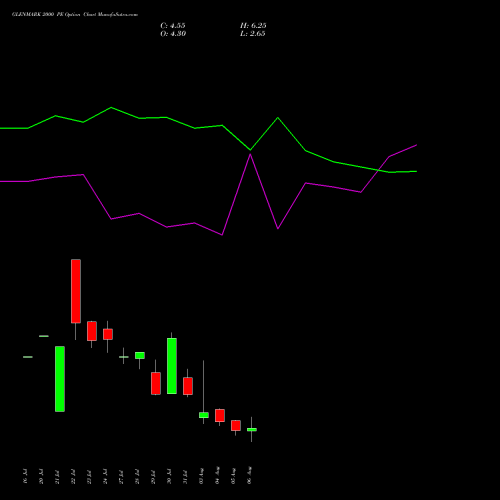Click the 04 Aug date label
Viewport: 500px width, 500px height.
pos(217,476)
